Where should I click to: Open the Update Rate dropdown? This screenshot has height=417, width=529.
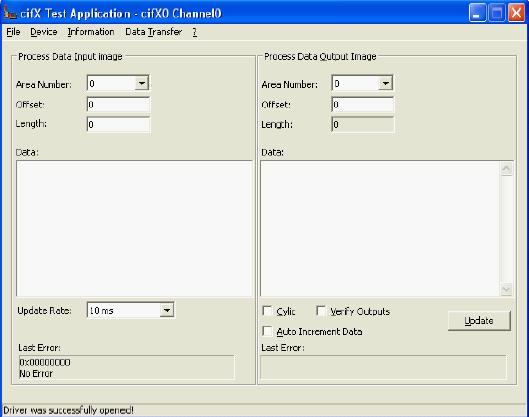167,310
